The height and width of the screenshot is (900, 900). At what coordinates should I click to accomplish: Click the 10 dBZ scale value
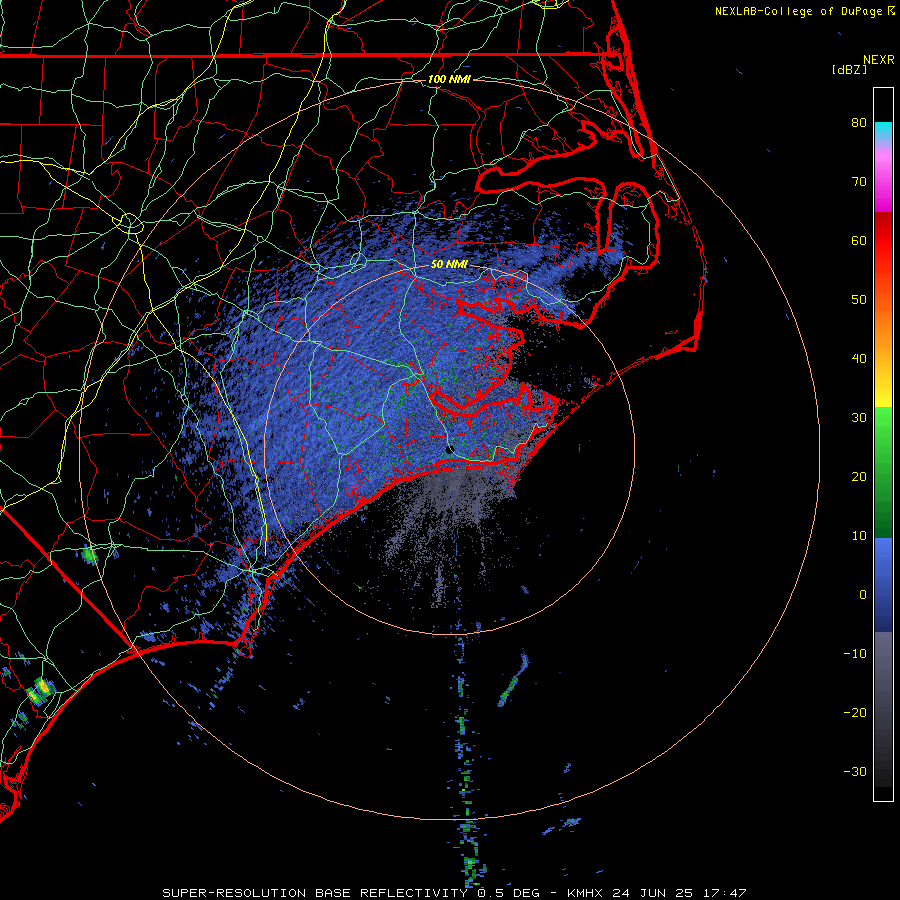(x=859, y=536)
